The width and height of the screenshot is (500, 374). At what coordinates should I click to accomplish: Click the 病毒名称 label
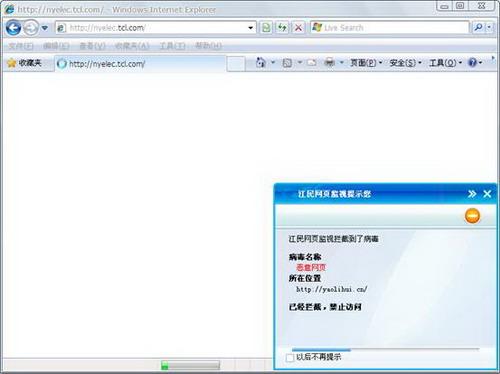pos(305,257)
